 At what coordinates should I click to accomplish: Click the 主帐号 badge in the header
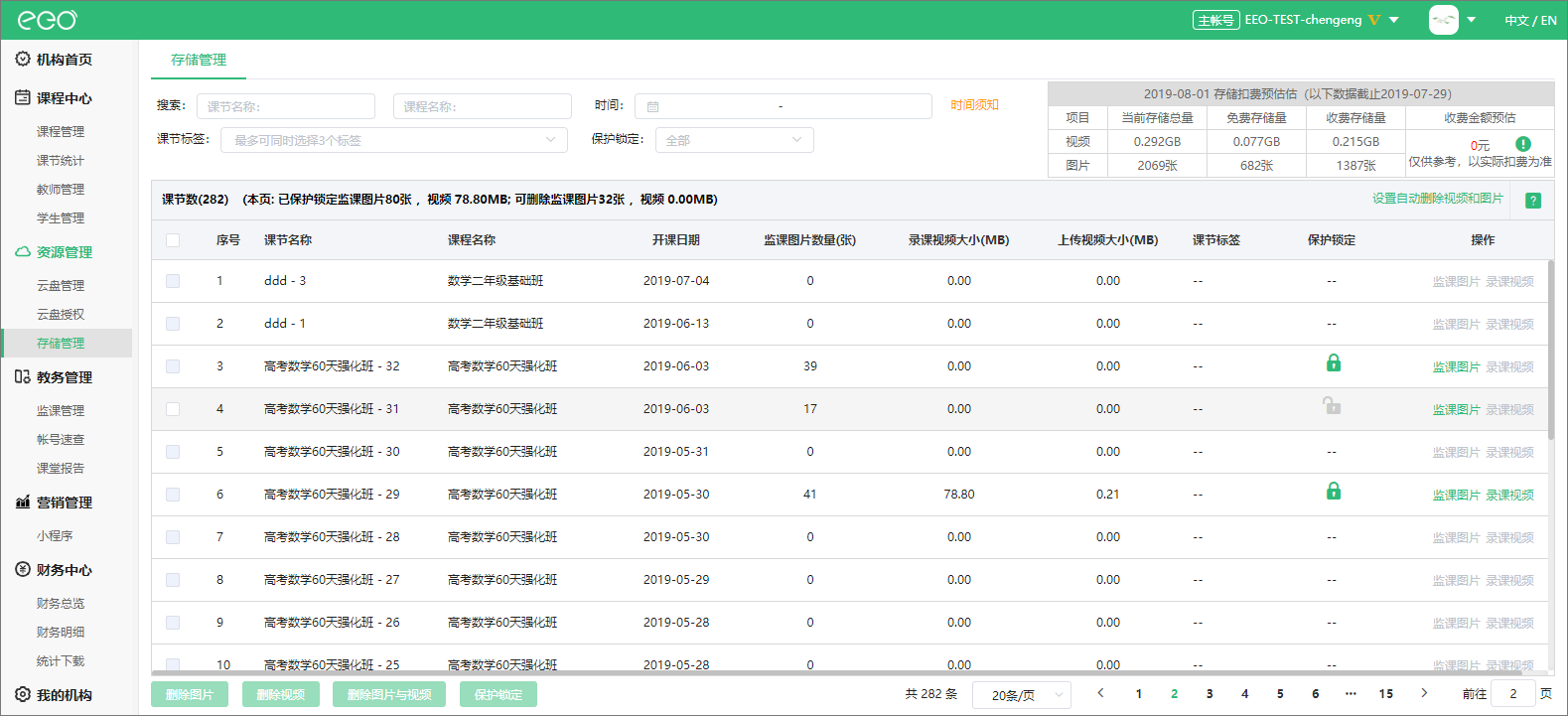point(1216,20)
